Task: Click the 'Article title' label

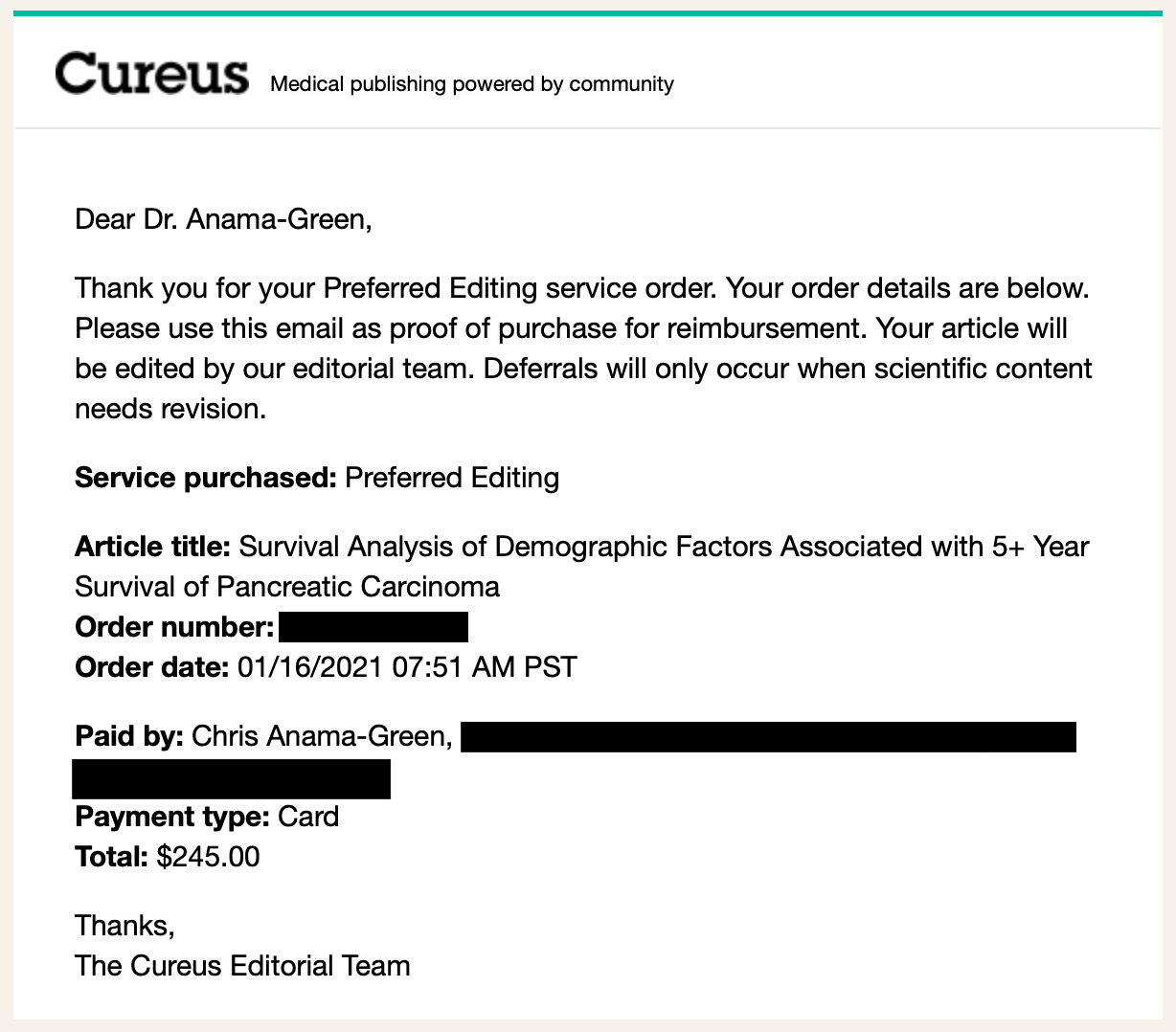Action: 153,547
